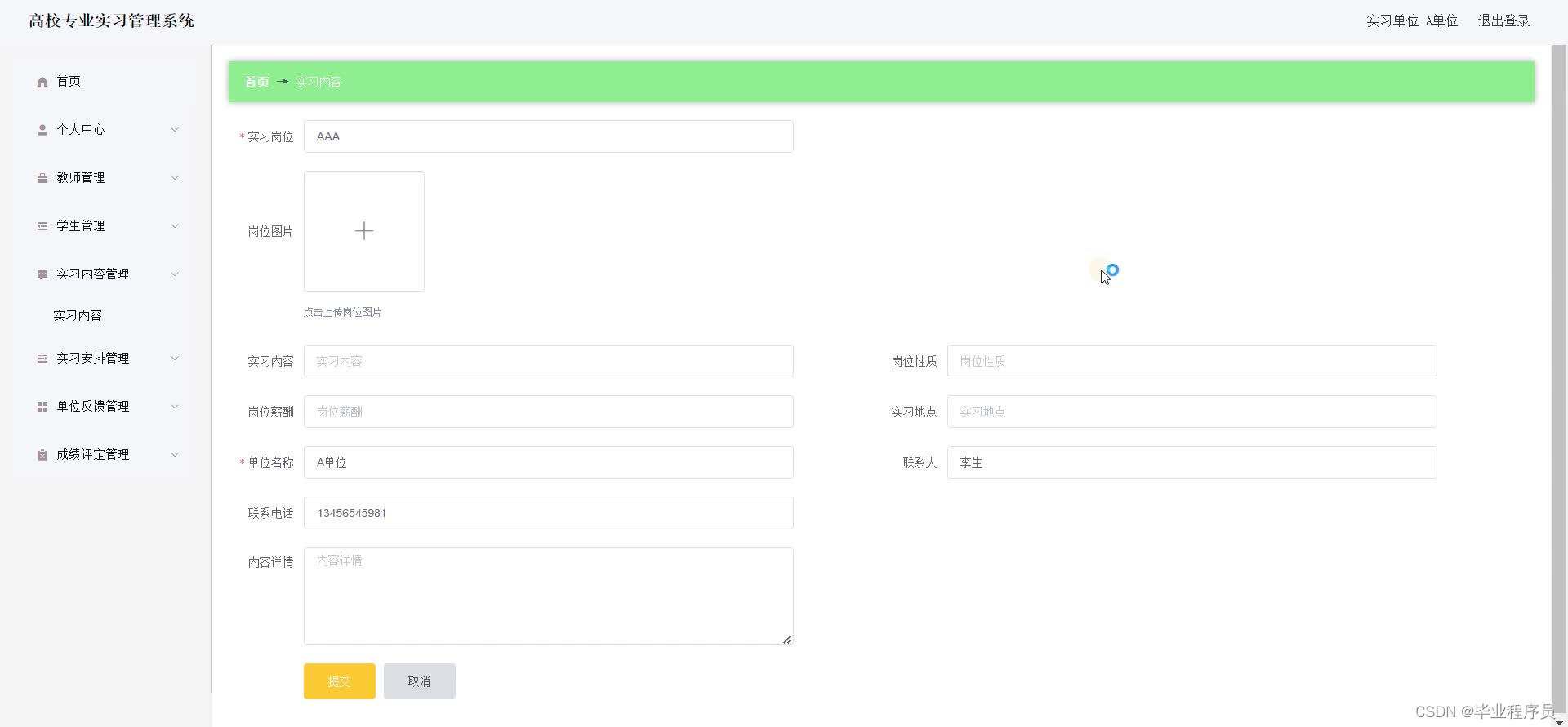
Task: Click the 实习内容 breadcrumb item
Action: pyautogui.click(x=318, y=82)
